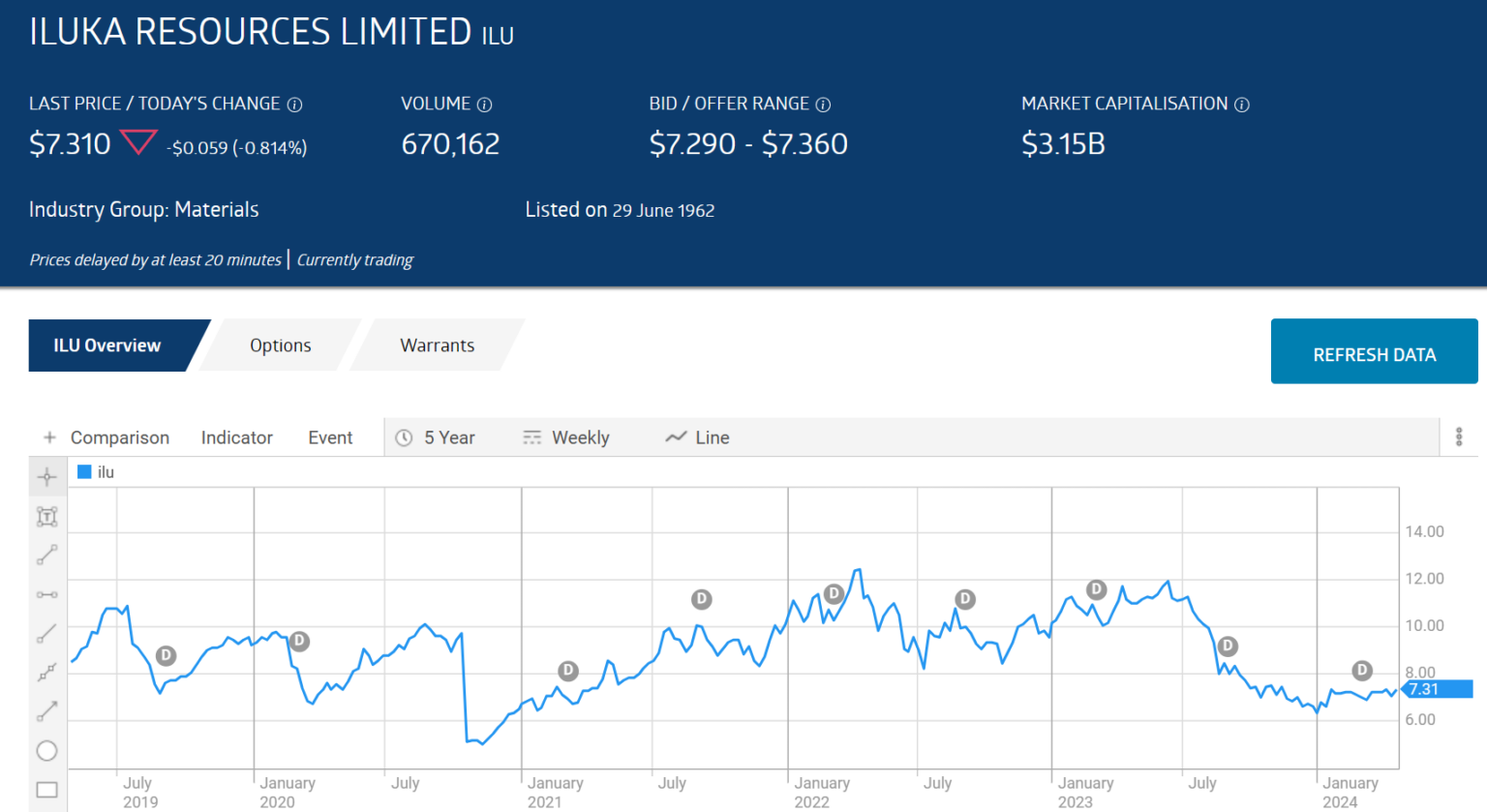Click the ilu series legend label
Viewport: 1487px width, 812px height.
tap(106, 472)
